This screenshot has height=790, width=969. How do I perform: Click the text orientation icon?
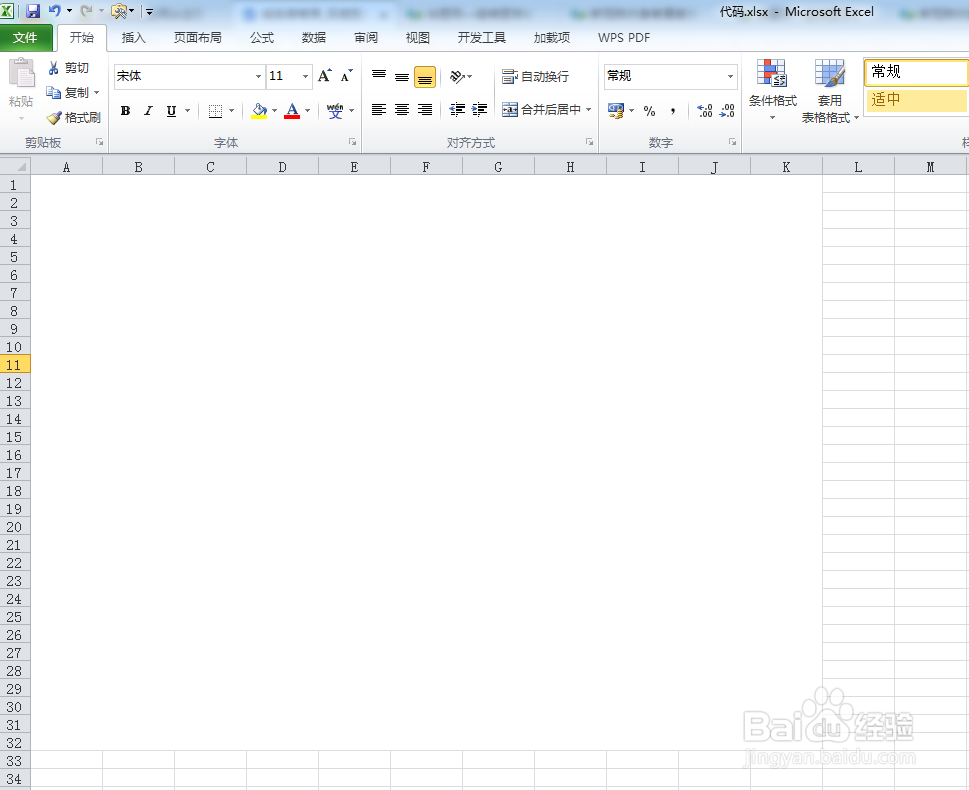[x=457, y=77]
